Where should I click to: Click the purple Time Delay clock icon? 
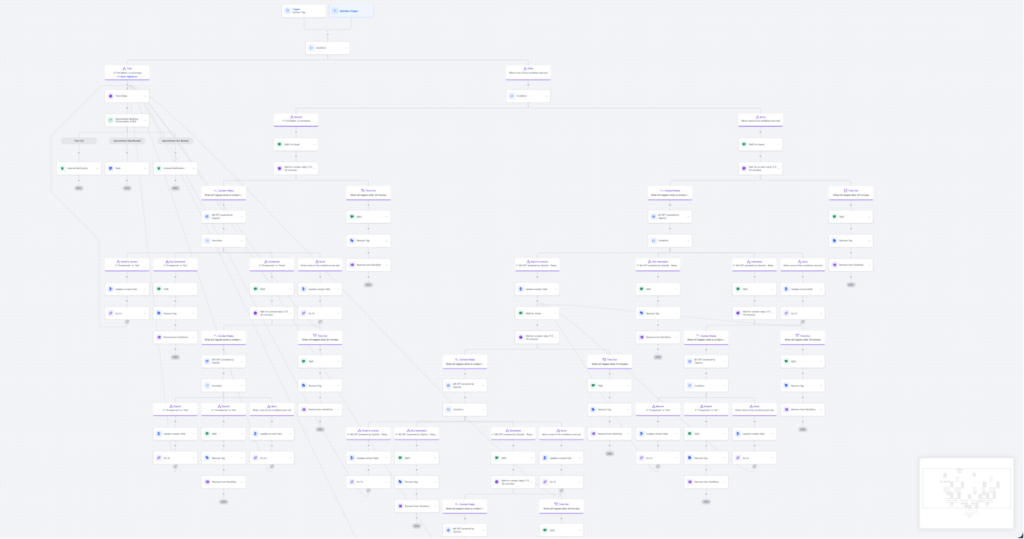point(111,96)
